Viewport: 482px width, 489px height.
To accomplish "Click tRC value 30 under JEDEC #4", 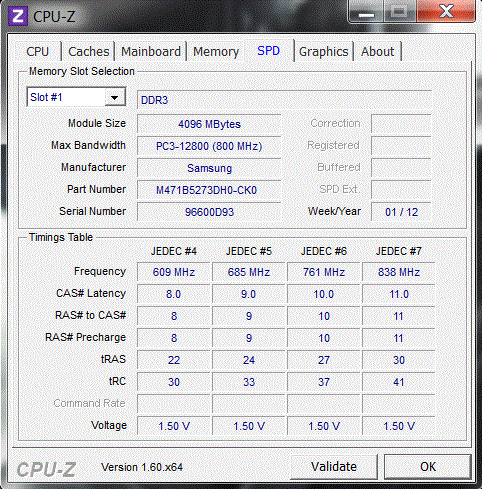I will pyautogui.click(x=174, y=382).
